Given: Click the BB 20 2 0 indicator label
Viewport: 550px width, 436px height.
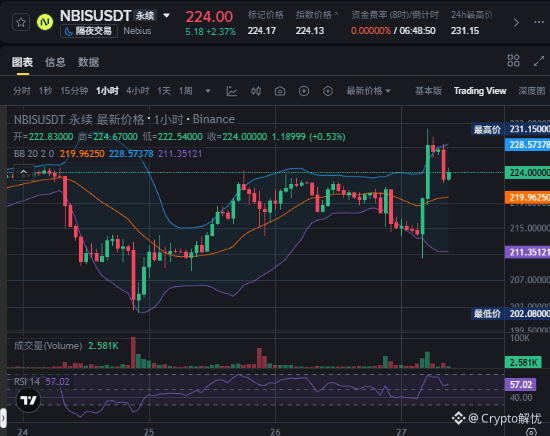Looking at the screenshot, I should point(34,154).
